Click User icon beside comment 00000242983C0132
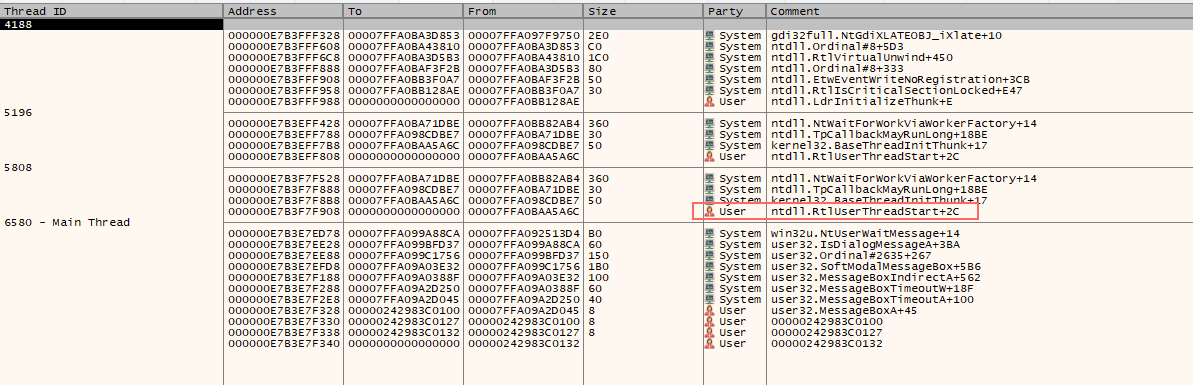Image resolution: width=1193 pixels, height=385 pixels. point(711,344)
